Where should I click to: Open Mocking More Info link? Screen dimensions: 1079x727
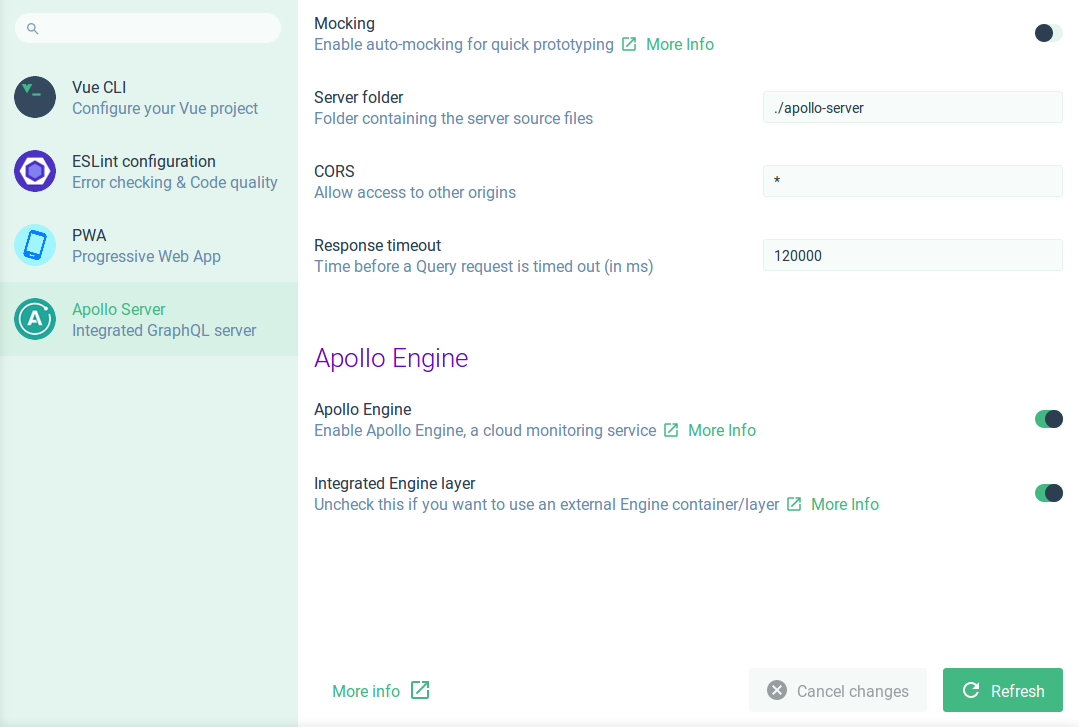coord(680,44)
